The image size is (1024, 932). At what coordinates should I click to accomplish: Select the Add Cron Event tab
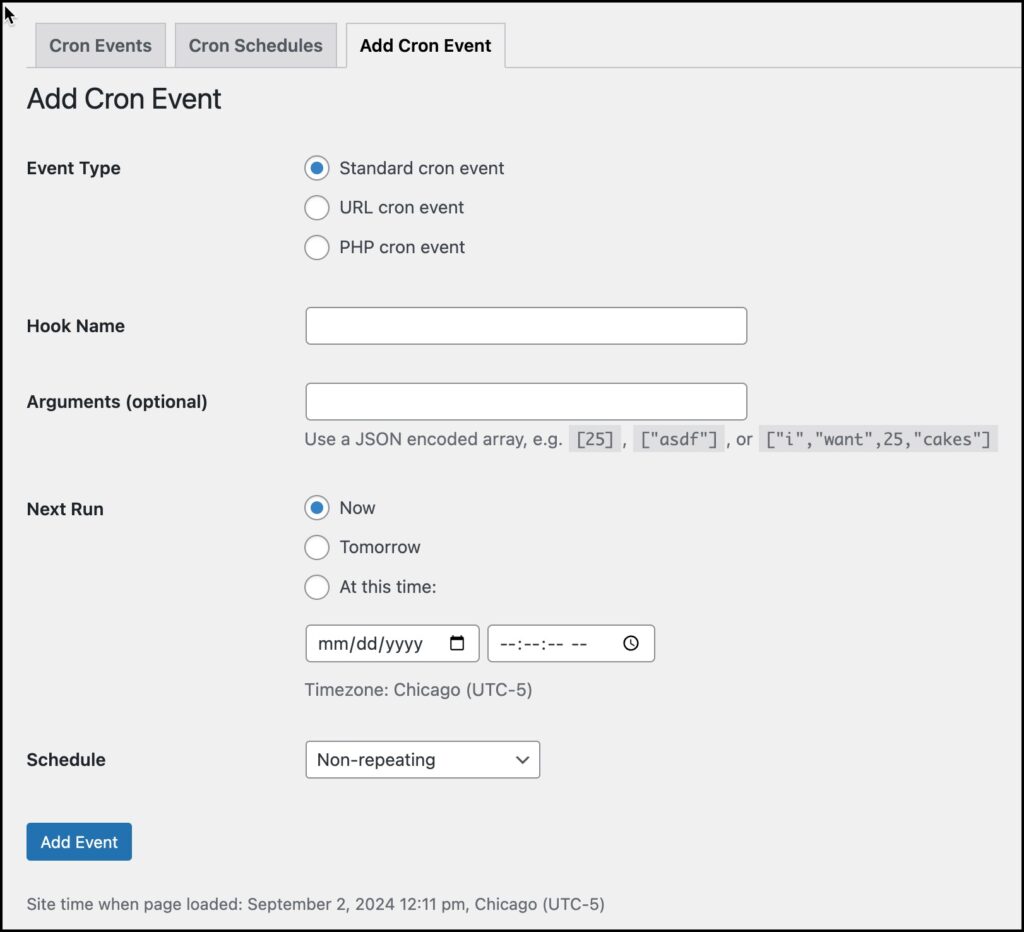425,45
